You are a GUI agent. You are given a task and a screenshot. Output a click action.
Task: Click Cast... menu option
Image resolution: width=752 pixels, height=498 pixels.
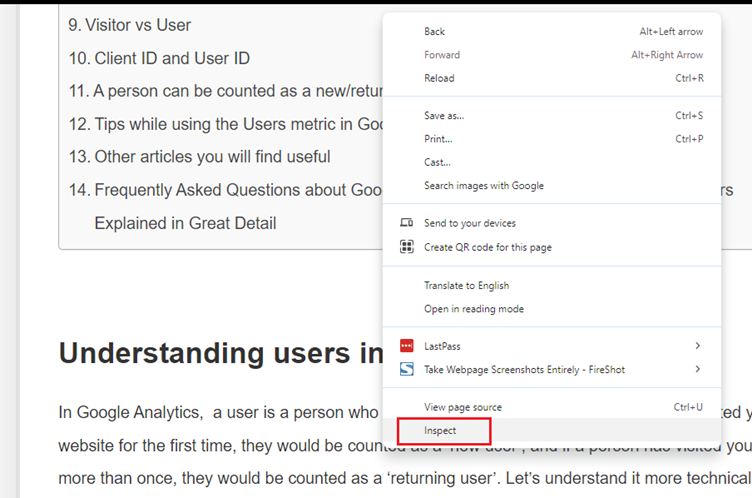[437, 162]
